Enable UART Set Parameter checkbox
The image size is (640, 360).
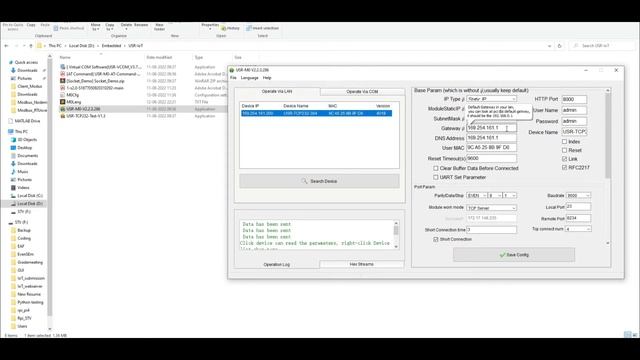point(436,177)
